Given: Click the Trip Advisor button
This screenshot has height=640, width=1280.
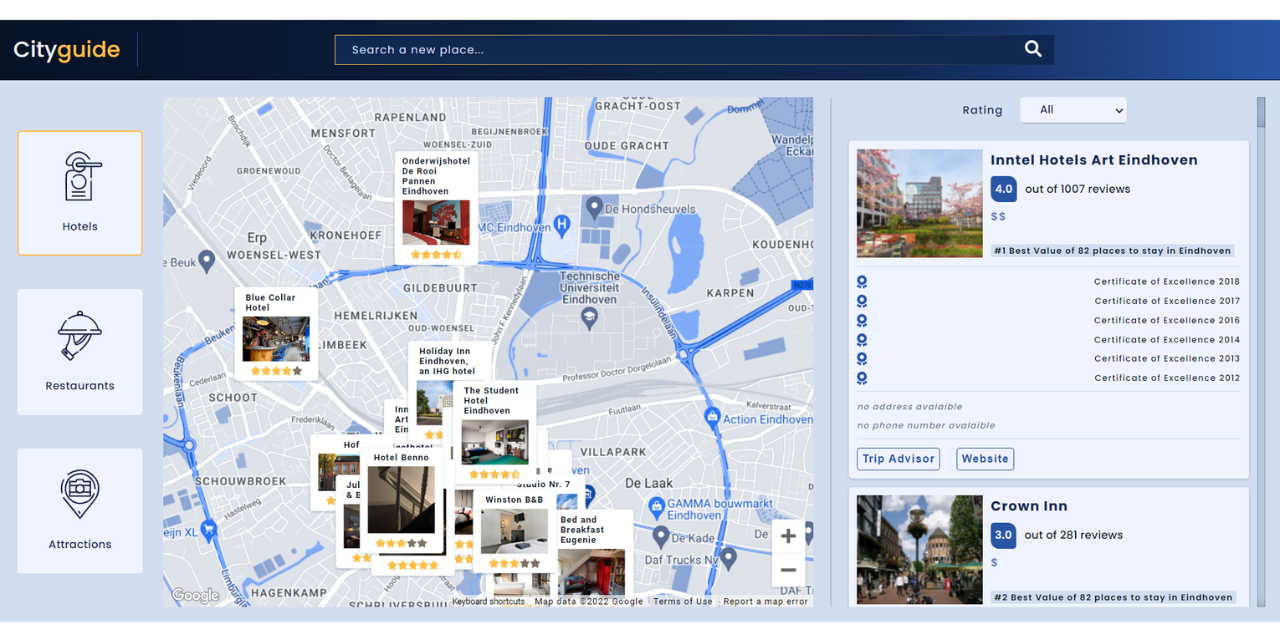Looking at the screenshot, I should tap(897, 458).
